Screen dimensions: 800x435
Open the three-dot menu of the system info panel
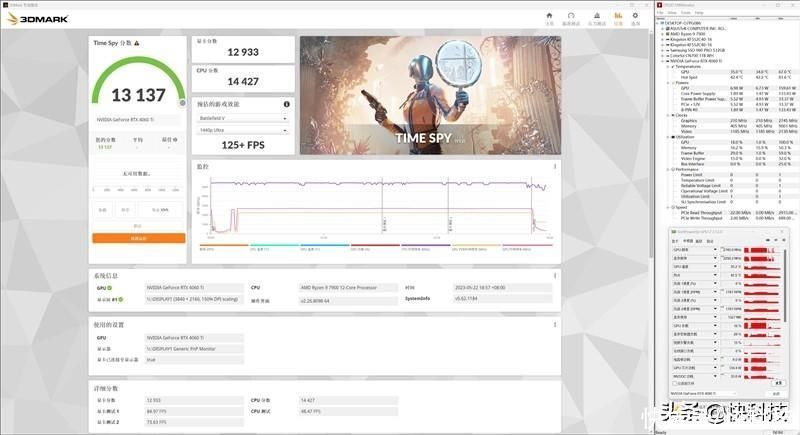point(555,276)
